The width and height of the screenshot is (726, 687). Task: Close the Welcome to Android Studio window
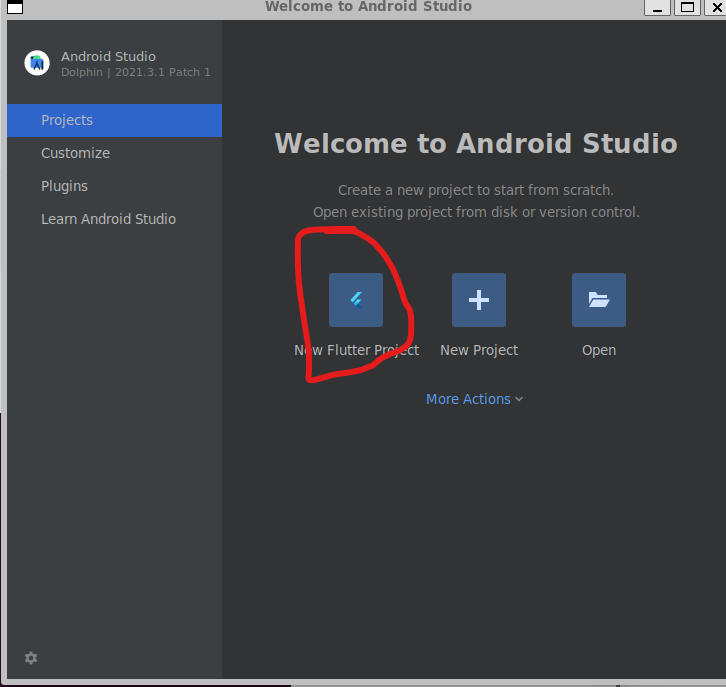[716, 7]
